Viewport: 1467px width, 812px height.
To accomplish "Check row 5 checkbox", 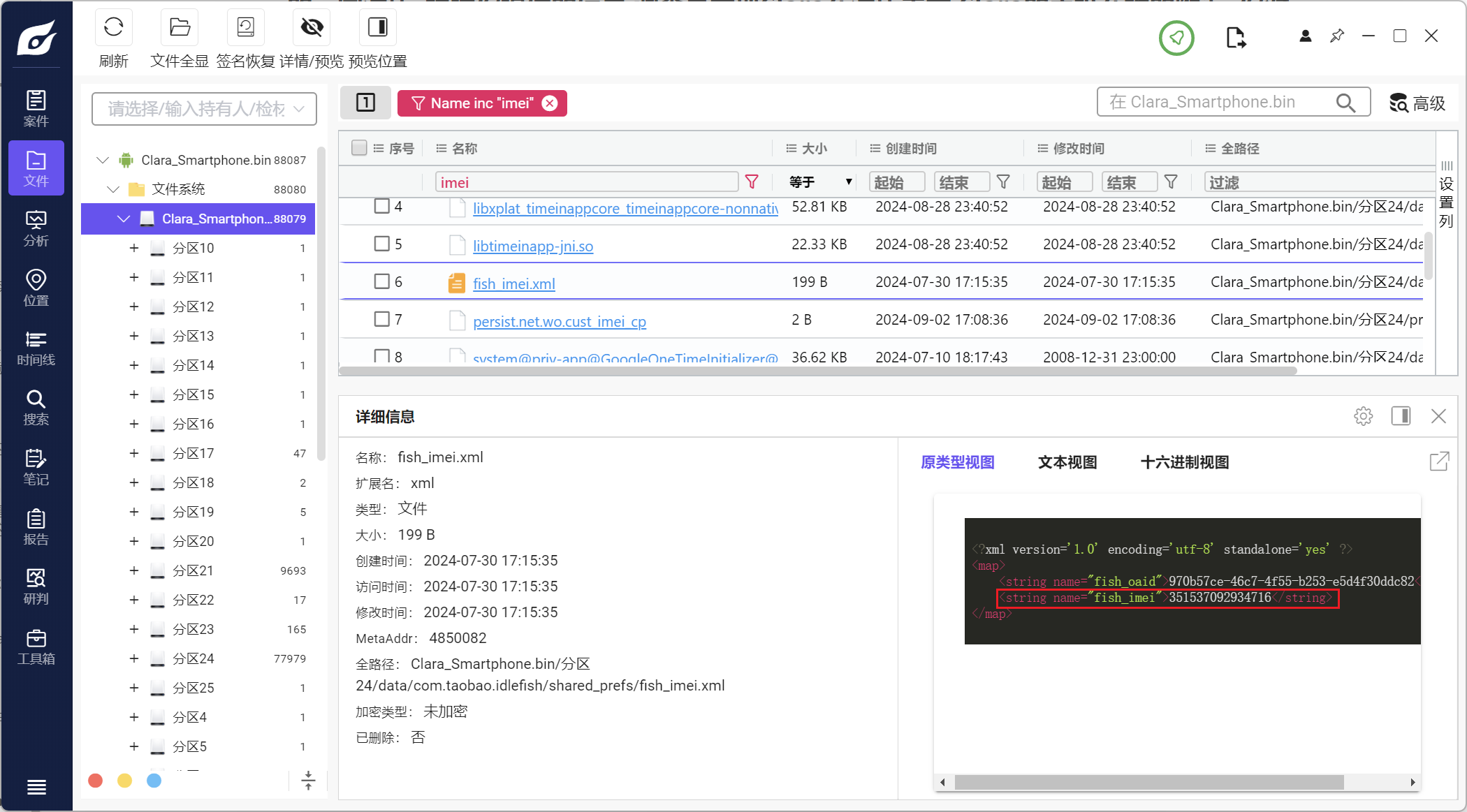I will [x=381, y=244].
